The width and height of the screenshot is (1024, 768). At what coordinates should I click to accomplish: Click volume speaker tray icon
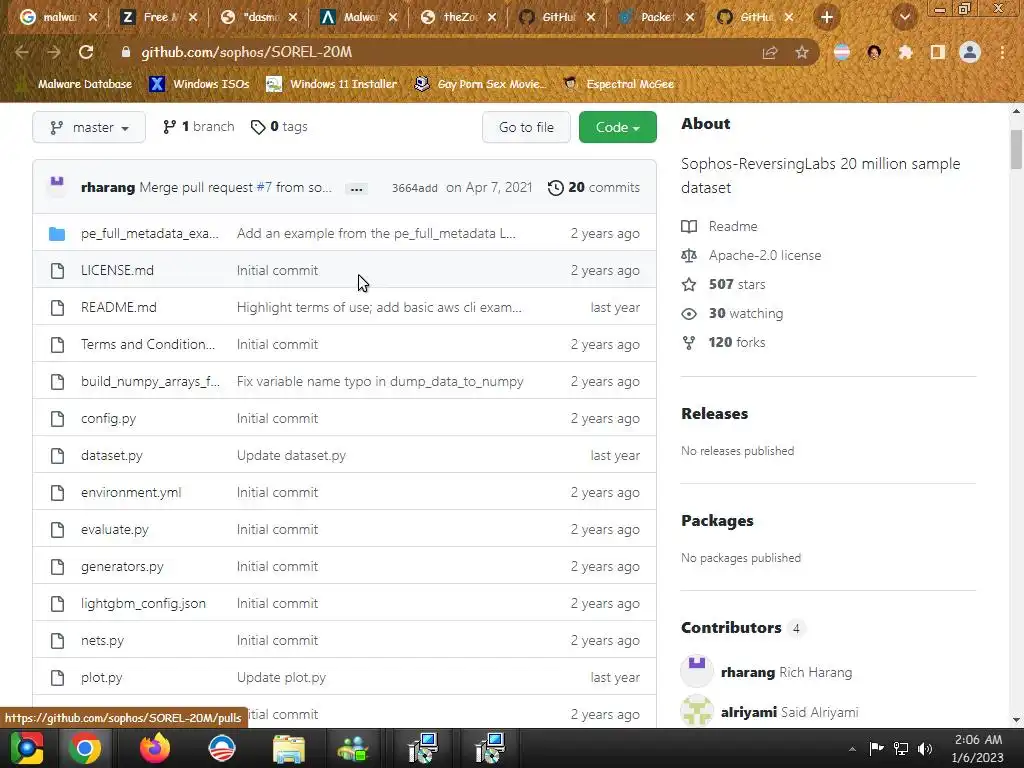tap(925, 748)
